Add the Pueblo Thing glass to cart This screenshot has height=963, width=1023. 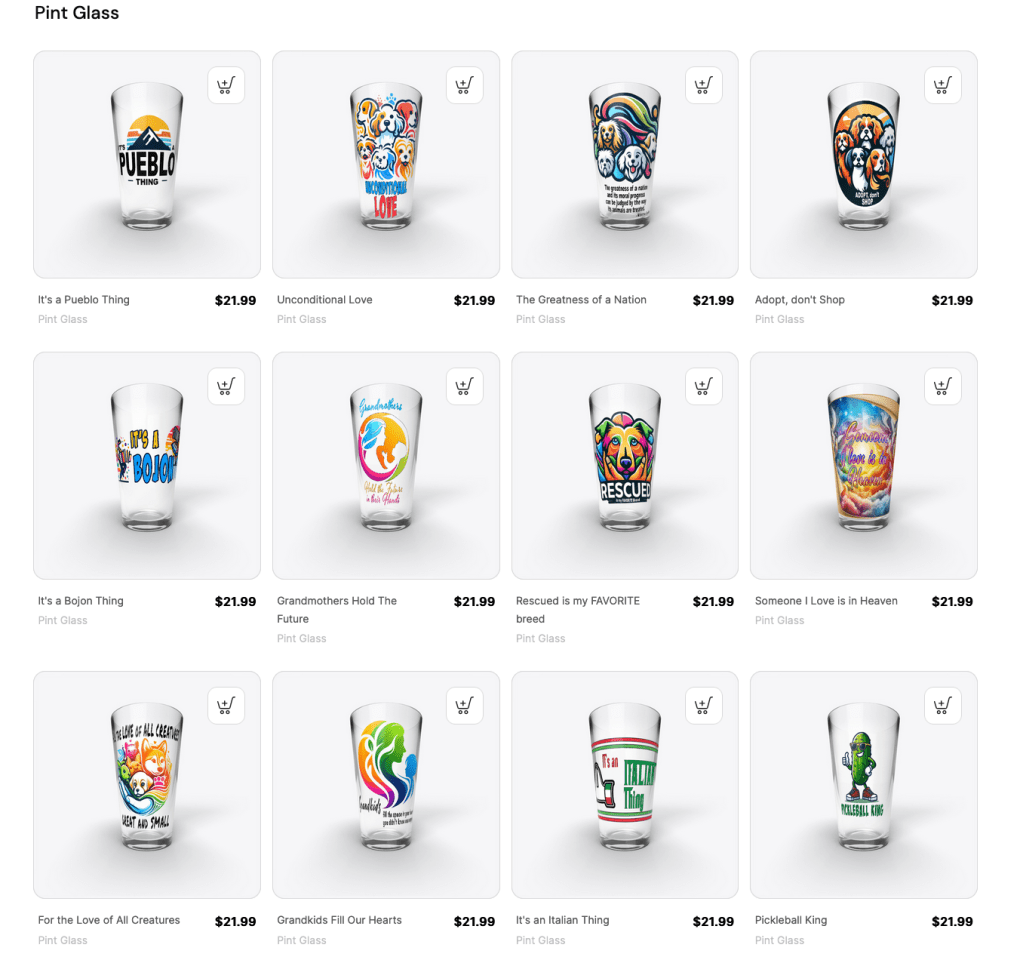pos(226,85)
